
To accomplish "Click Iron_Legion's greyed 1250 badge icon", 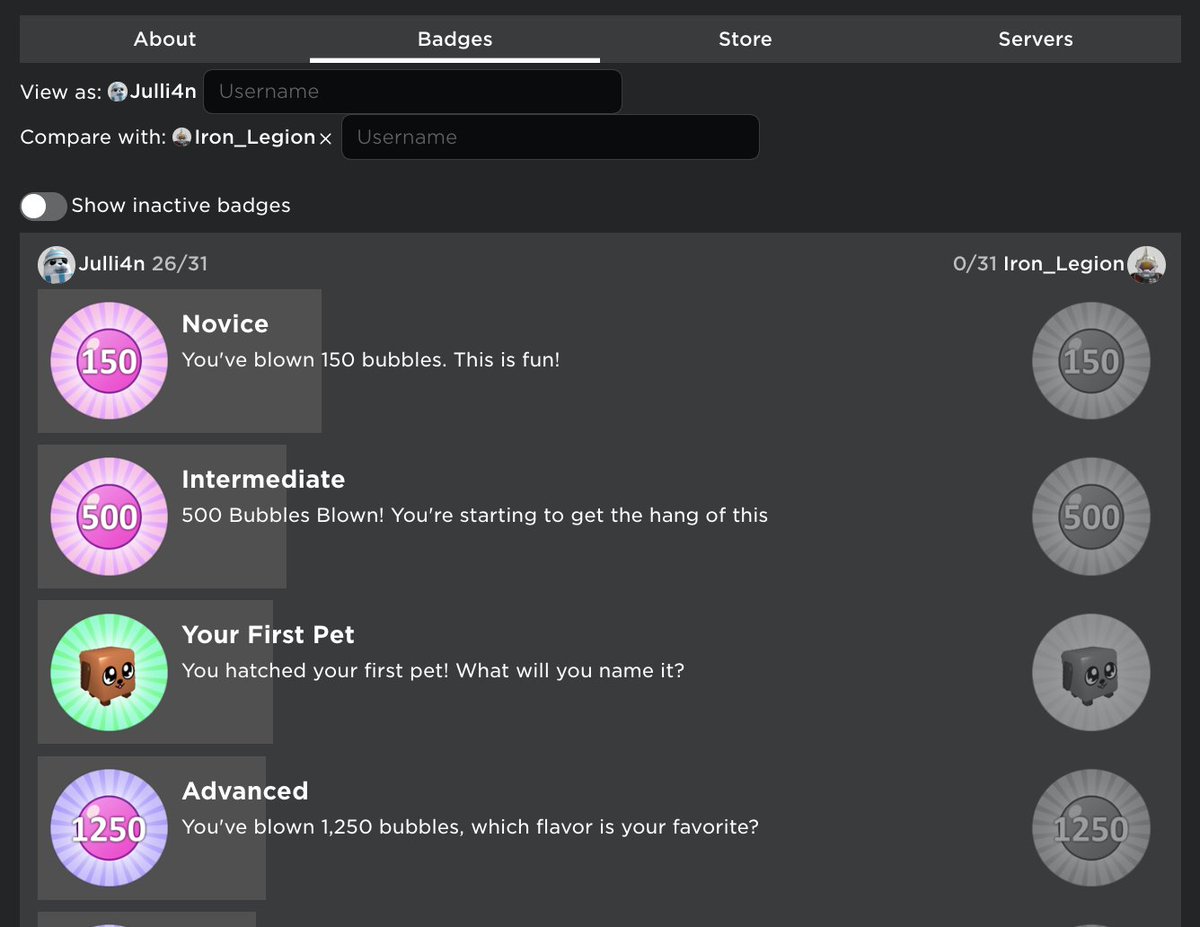I will click(x=1091, y=828).
